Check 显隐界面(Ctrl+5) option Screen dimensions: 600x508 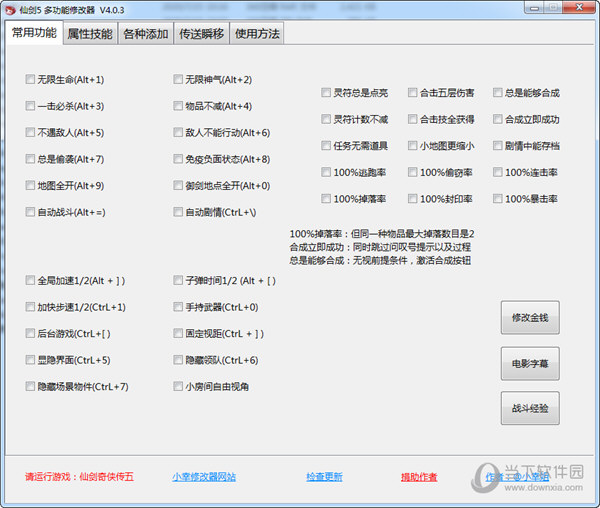point(30,360)
